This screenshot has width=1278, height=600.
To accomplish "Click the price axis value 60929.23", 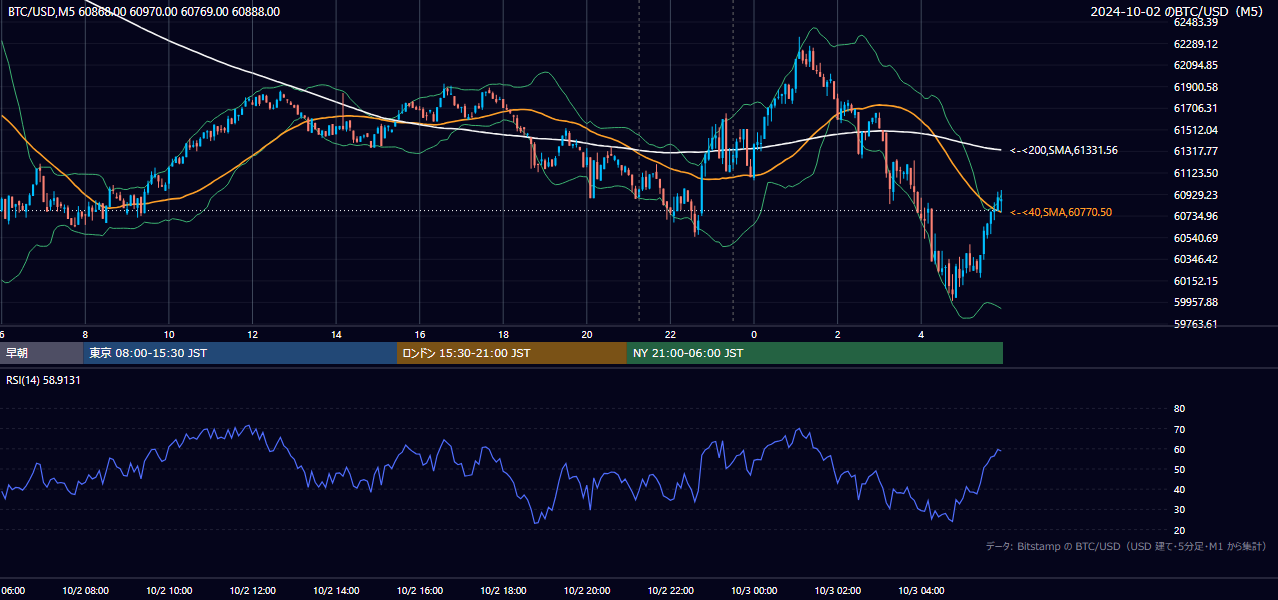I will tap(1195, 195).
